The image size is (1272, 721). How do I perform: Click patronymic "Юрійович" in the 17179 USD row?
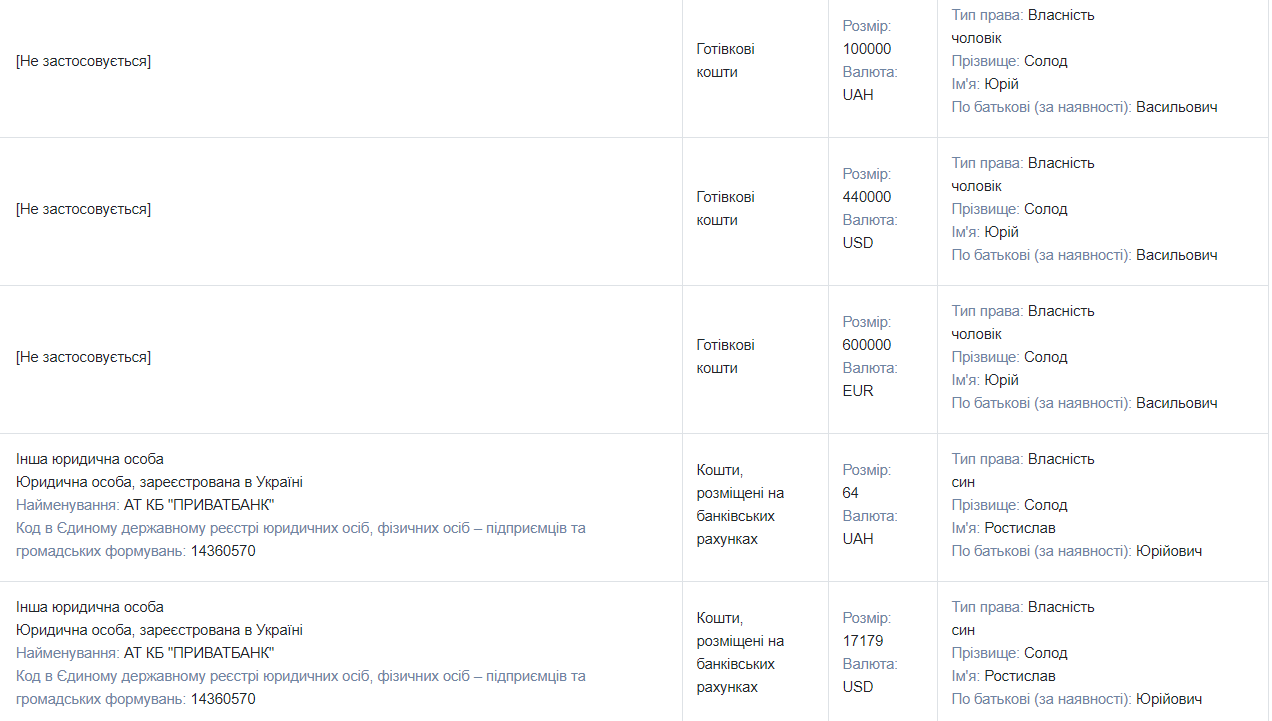pyautogui.click(x=1169, y=699)
